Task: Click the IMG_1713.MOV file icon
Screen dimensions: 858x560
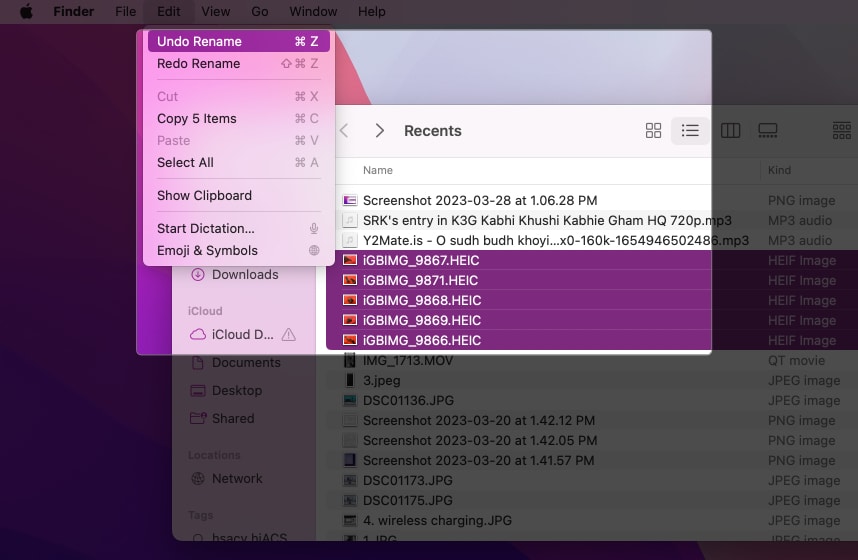Action: [x=350, y=360]
